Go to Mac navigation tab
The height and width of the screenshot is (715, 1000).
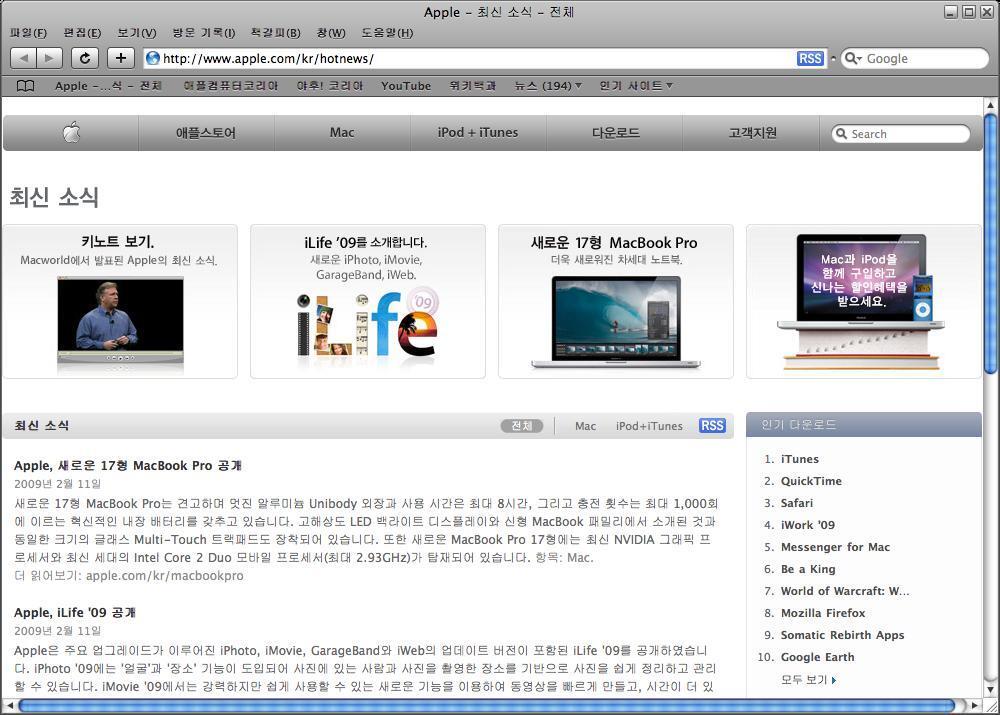pyautogui.click(x=342, y=133)
